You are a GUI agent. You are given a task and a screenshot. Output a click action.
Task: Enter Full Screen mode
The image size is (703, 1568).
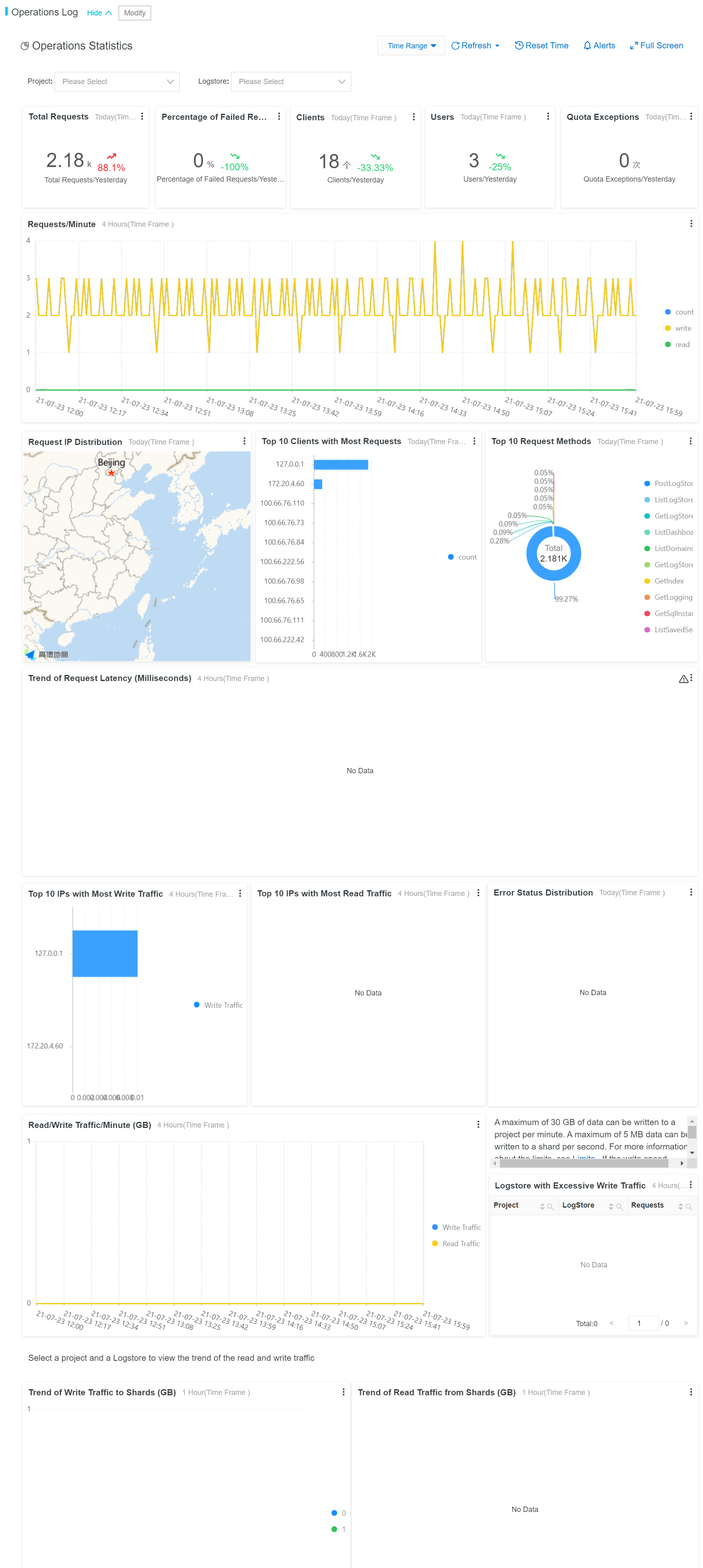[656, 46]
